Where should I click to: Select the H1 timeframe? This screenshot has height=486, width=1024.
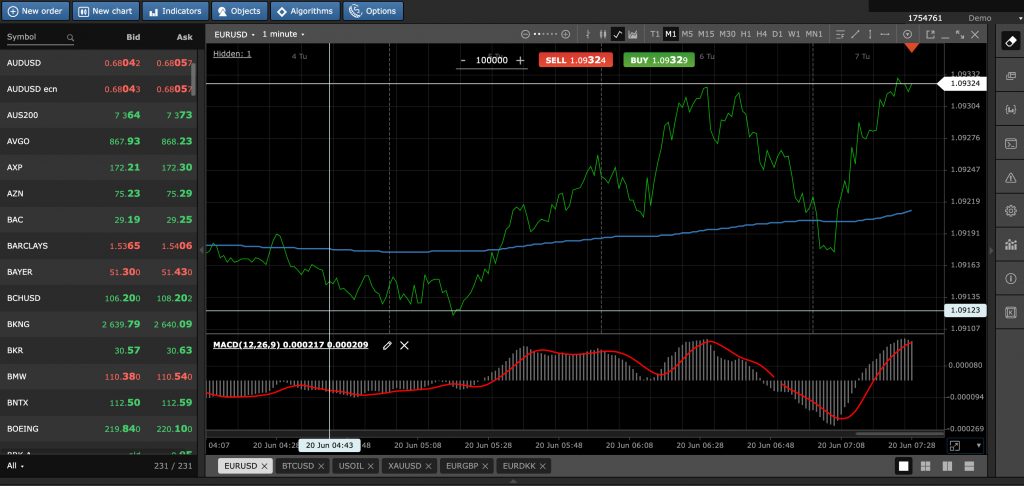(745, 34)
